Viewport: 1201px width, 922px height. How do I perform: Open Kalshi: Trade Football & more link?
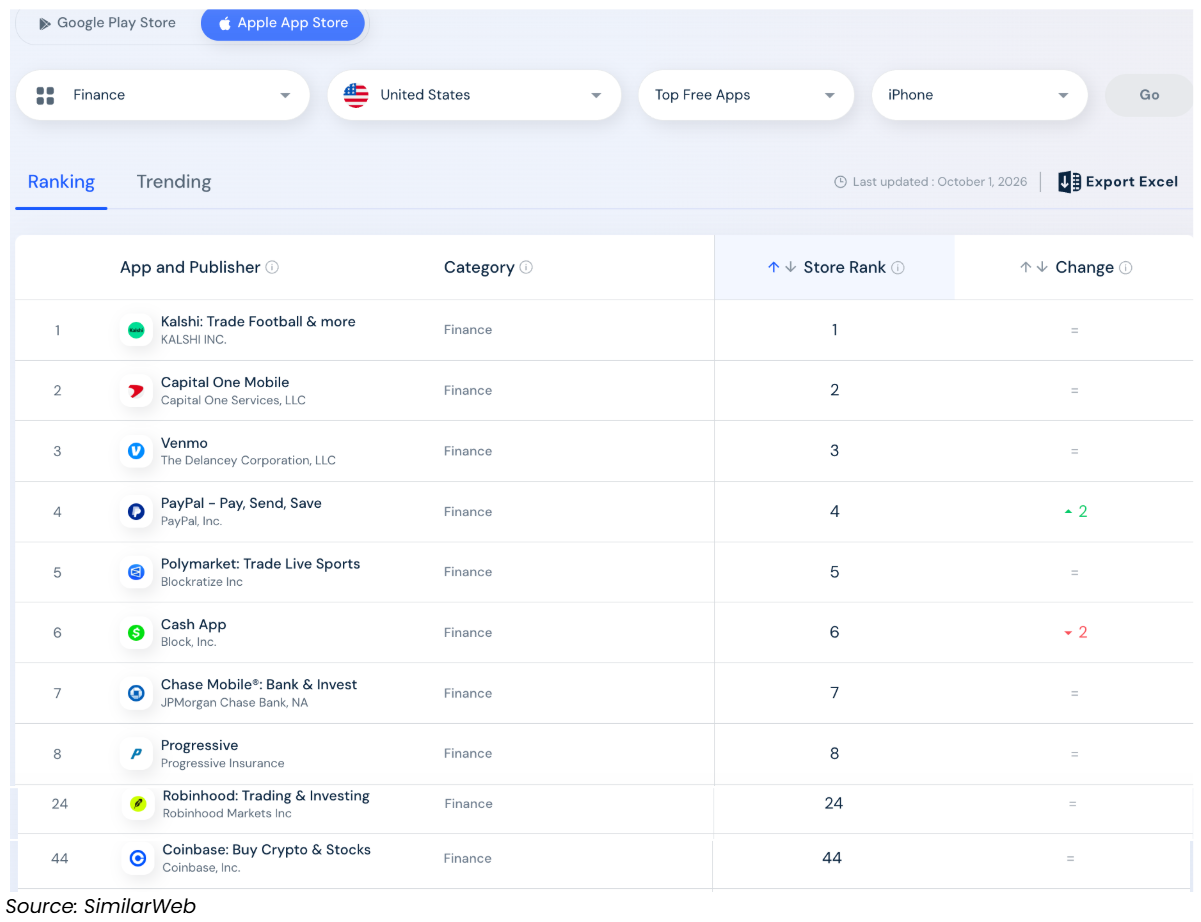(x=258, y=322)
